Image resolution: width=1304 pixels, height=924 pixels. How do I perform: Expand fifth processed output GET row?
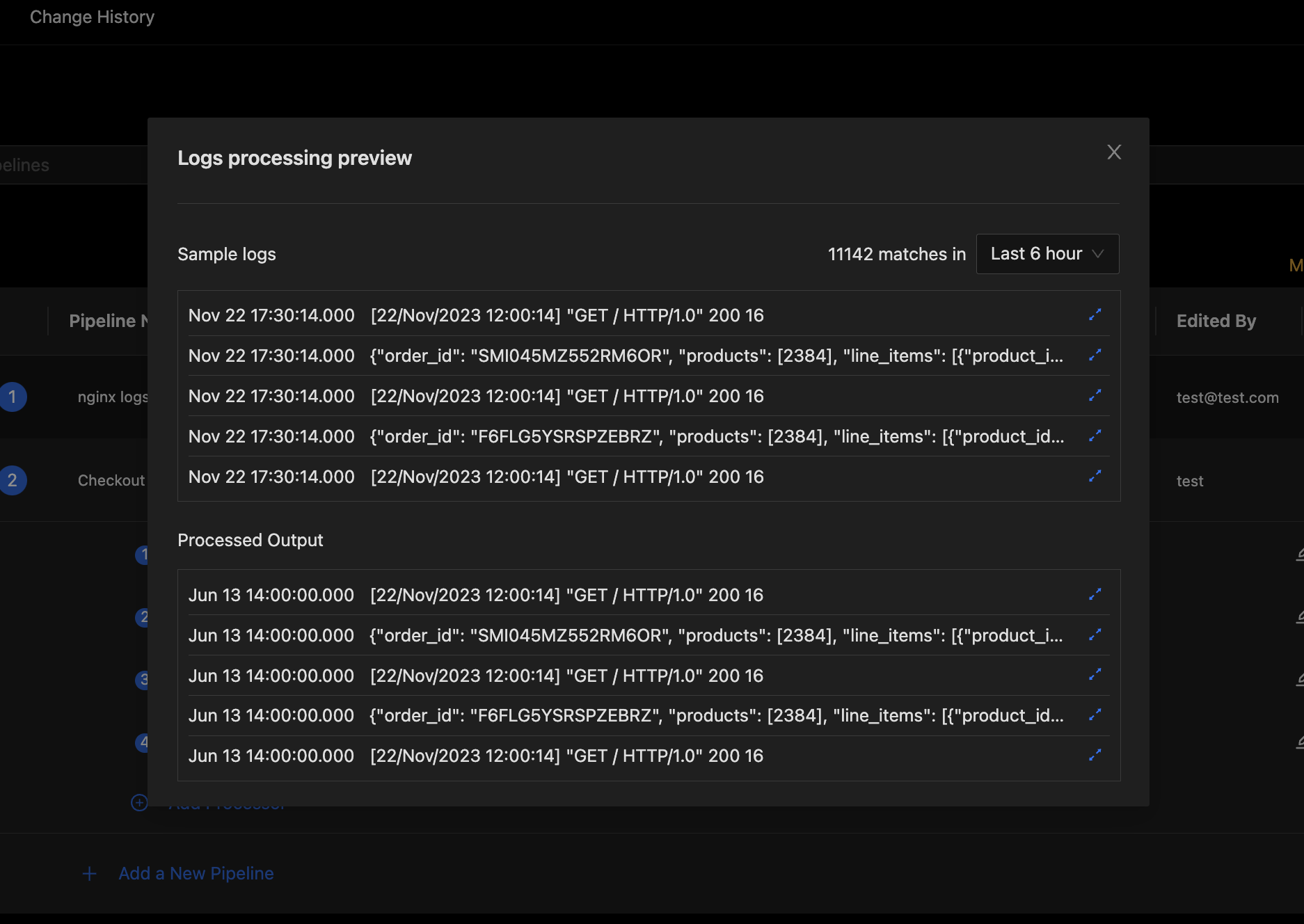1095,756
